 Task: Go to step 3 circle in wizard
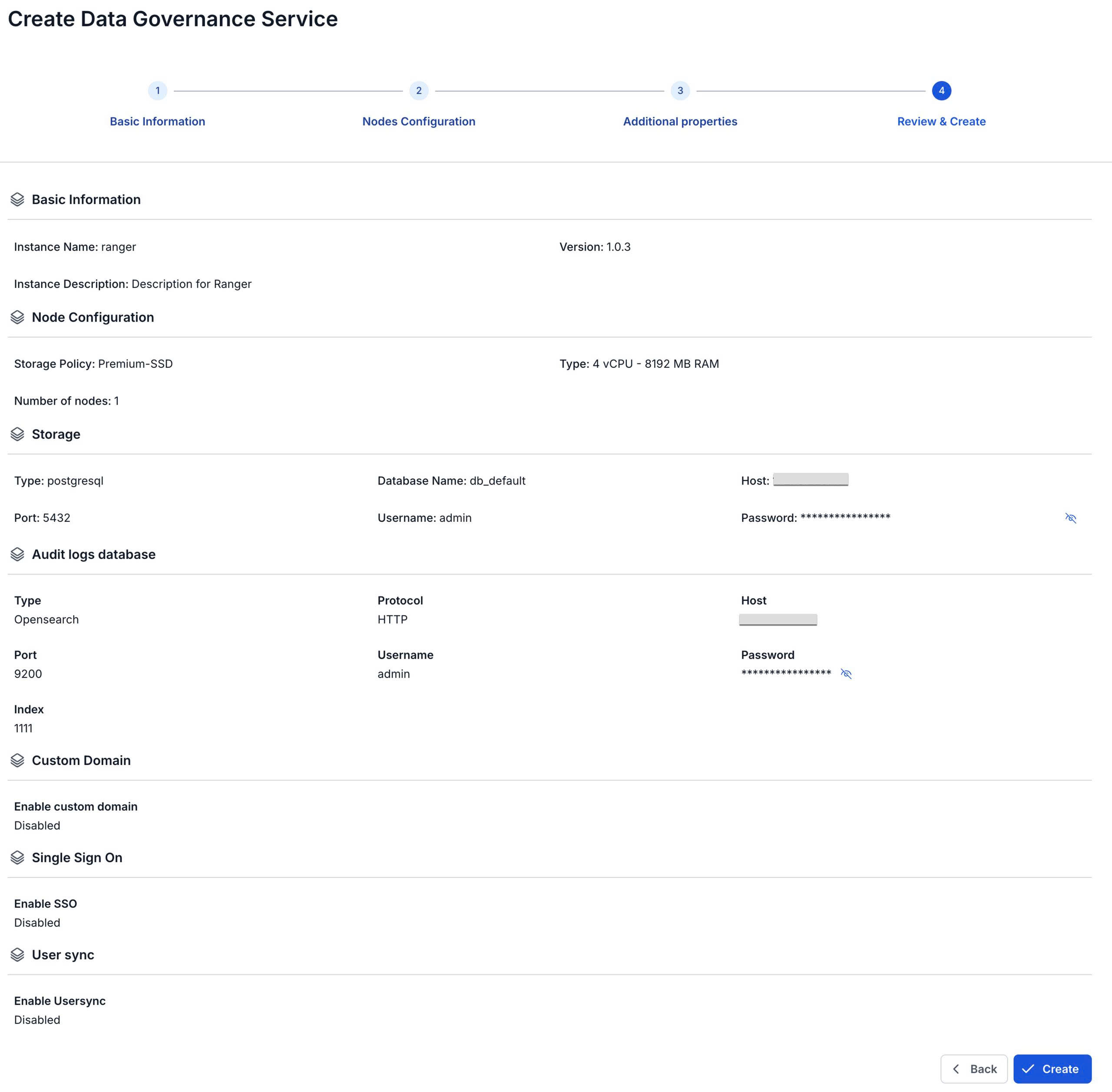pos(680,91)
